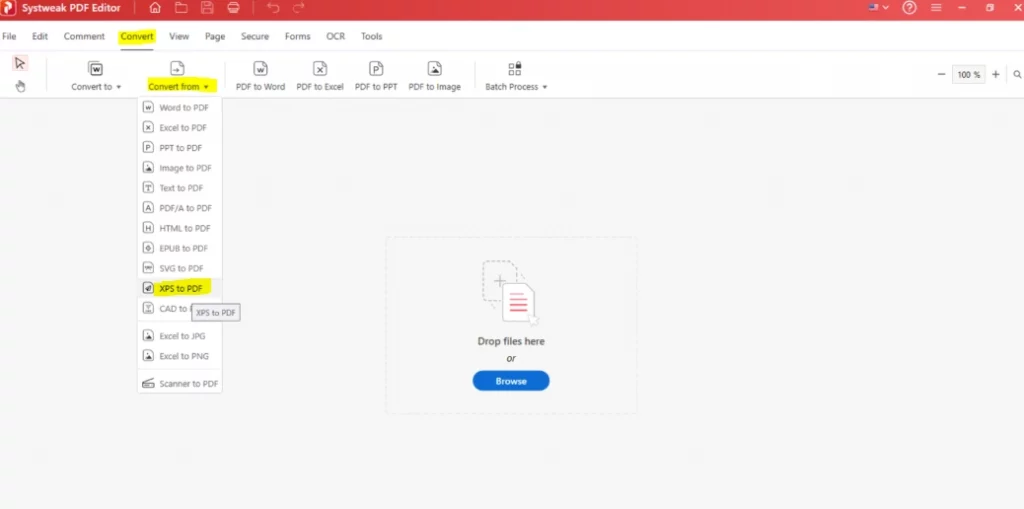1024x509 pixels.
Task: Collapse the Convert from dropdown
Action: (x=178, y=76)
